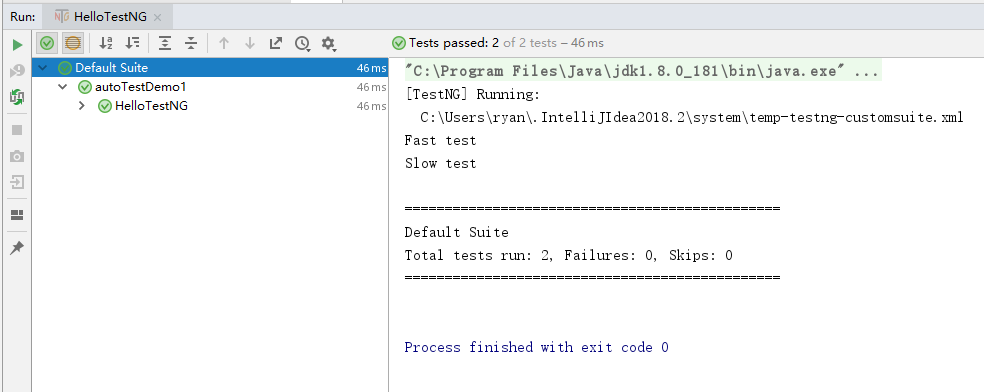Toggle Show Ignored tests filter
This screenshot has height=392, width=984.
click(x=73, y=43)
